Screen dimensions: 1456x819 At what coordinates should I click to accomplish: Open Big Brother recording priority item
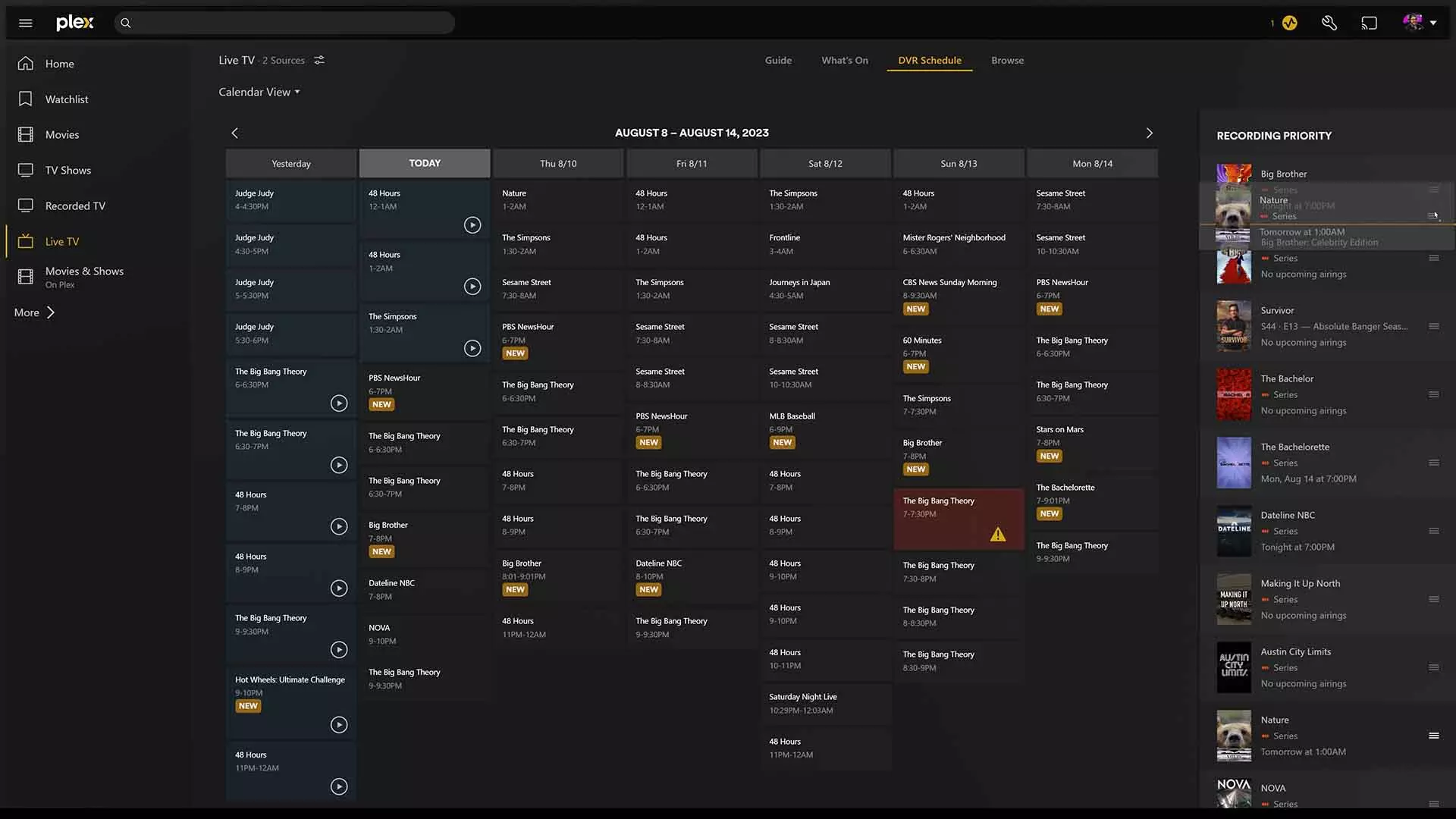click(1284, 174)
